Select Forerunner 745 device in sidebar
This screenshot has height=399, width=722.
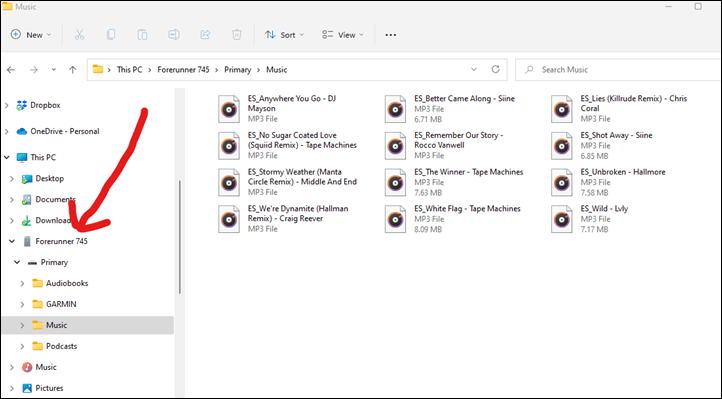[61, 241]
